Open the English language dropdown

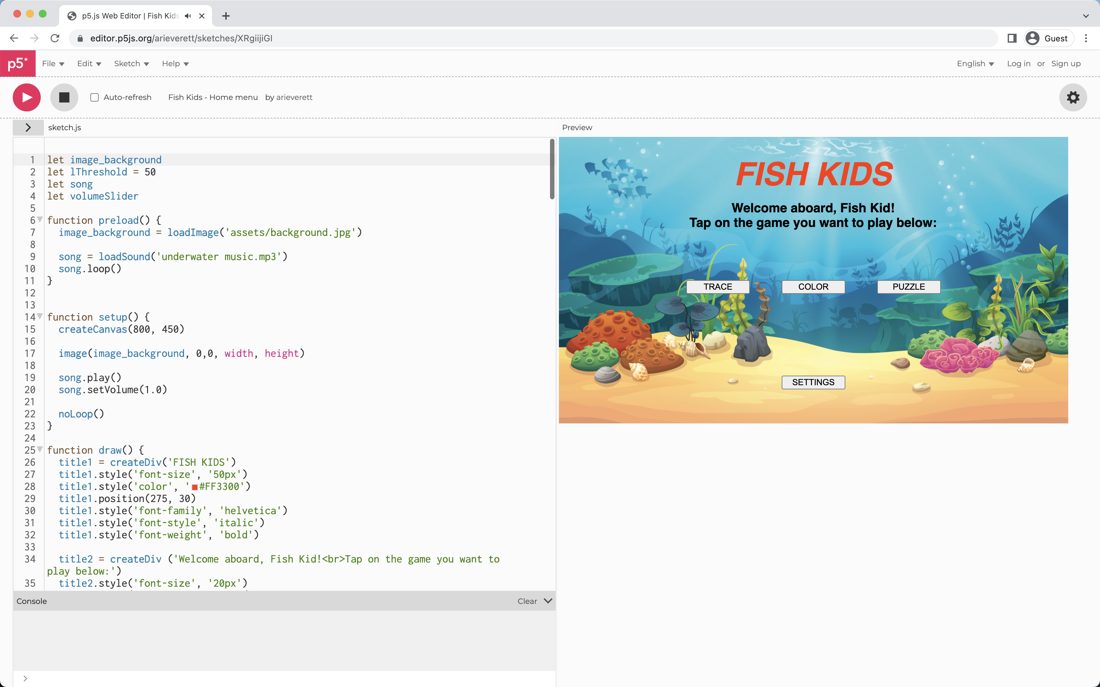click(975, 63)
